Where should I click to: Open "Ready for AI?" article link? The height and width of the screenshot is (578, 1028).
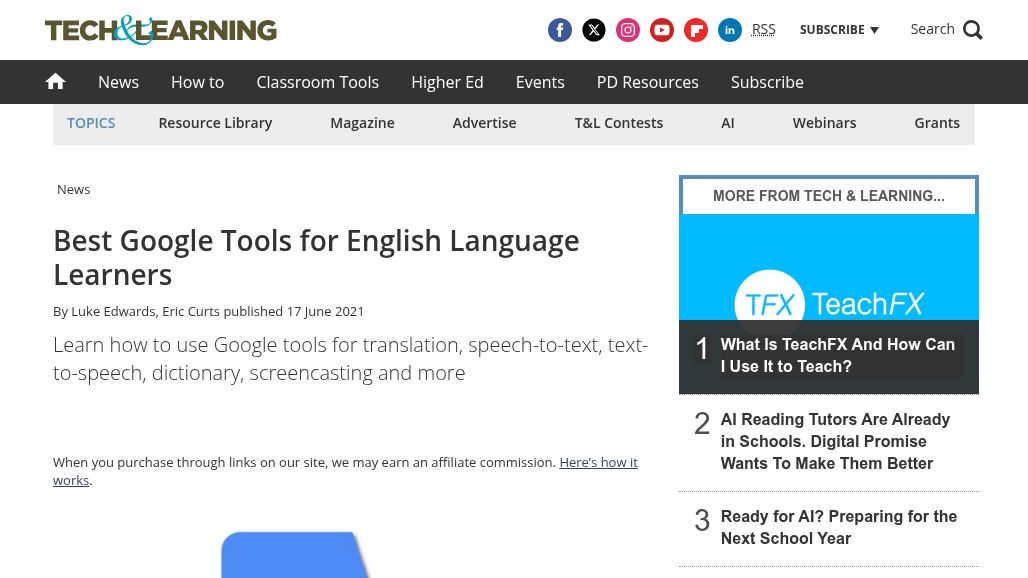(839, 527)
